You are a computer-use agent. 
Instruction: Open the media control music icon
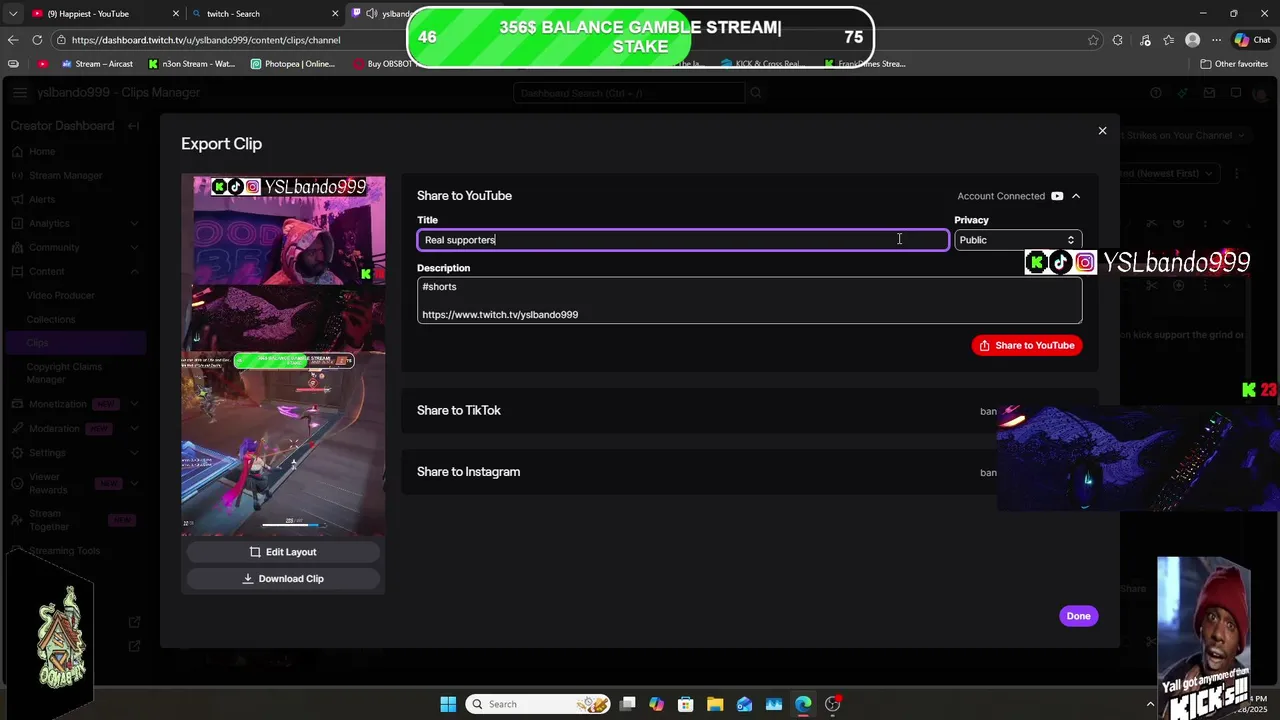(x=1143, y=40)
